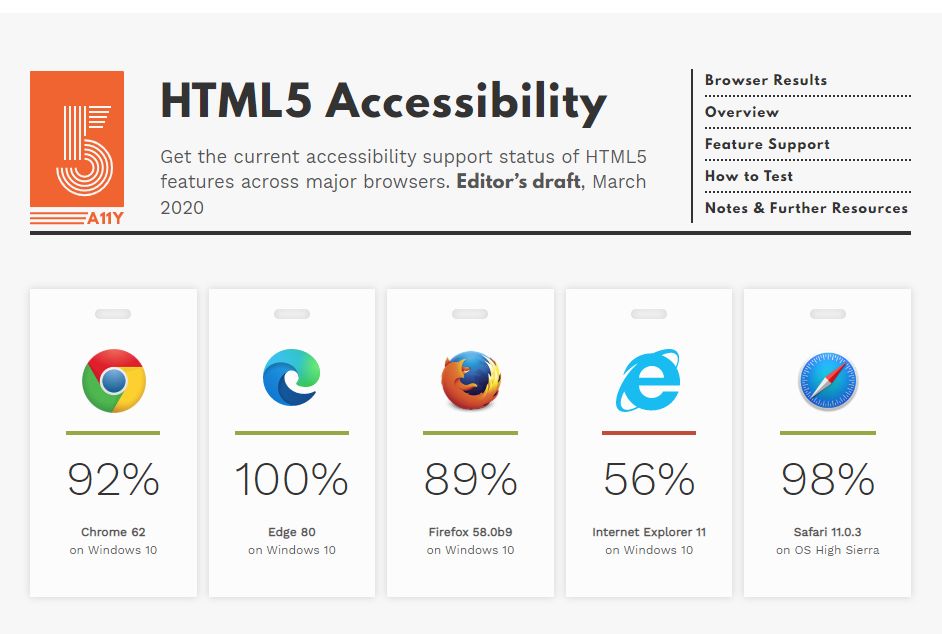Screen dimensions: 942x634
Task: Open the Browser Results nav link
Action: [766, 80]
